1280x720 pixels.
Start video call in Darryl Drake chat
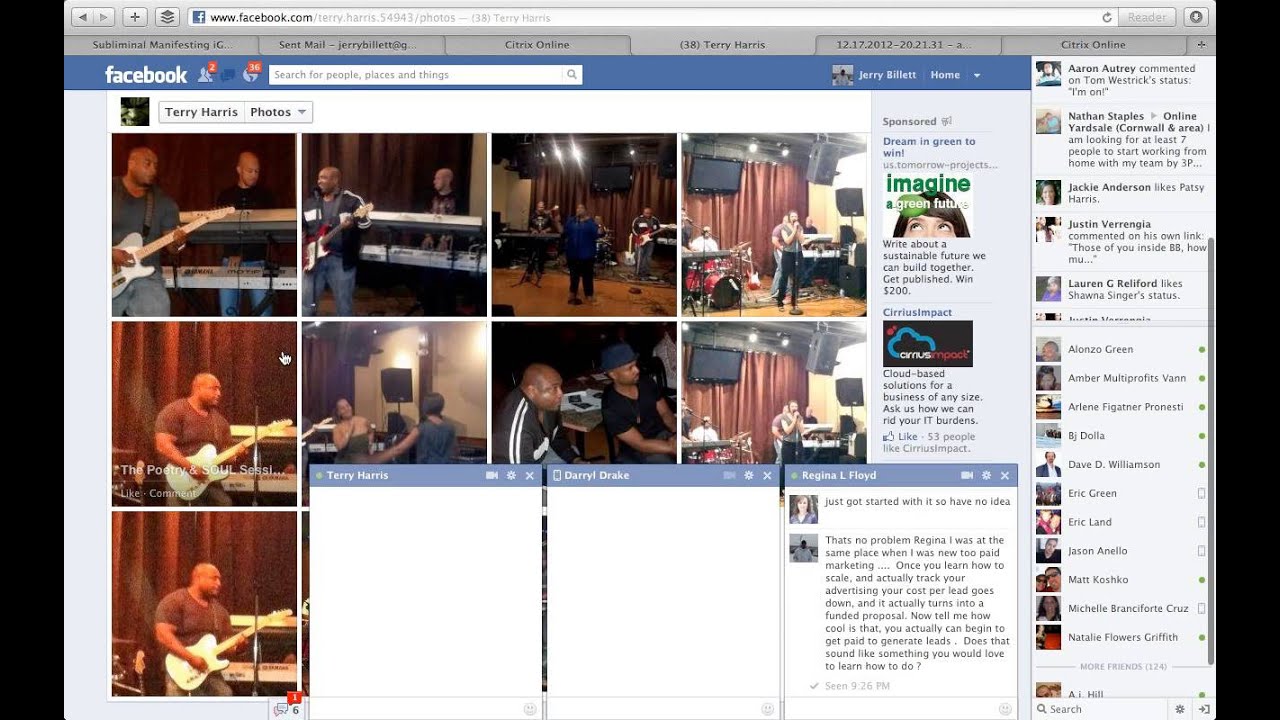(730, 476)
